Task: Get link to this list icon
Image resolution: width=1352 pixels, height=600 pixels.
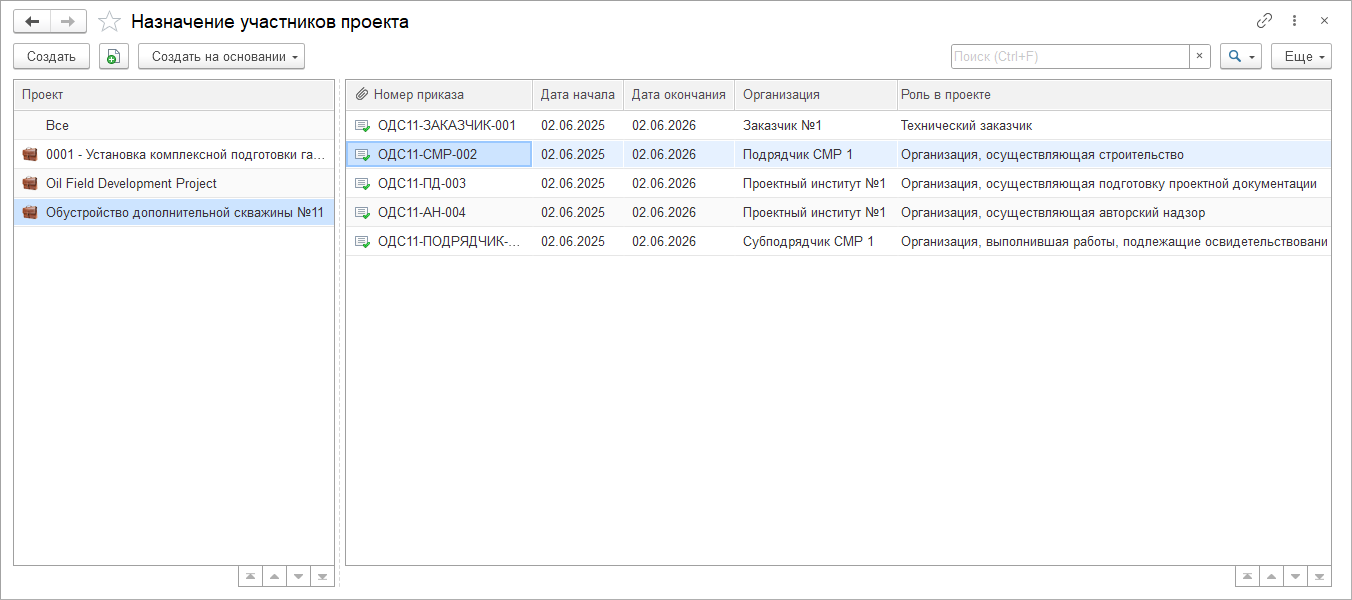Action: coord(1264,21)
